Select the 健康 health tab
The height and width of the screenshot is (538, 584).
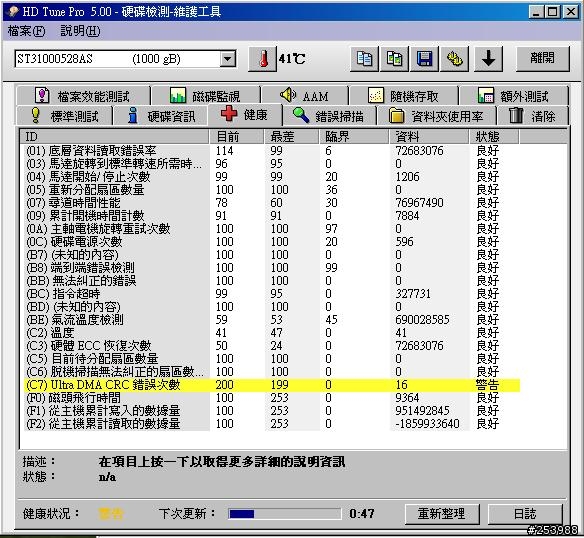point(245,114)
